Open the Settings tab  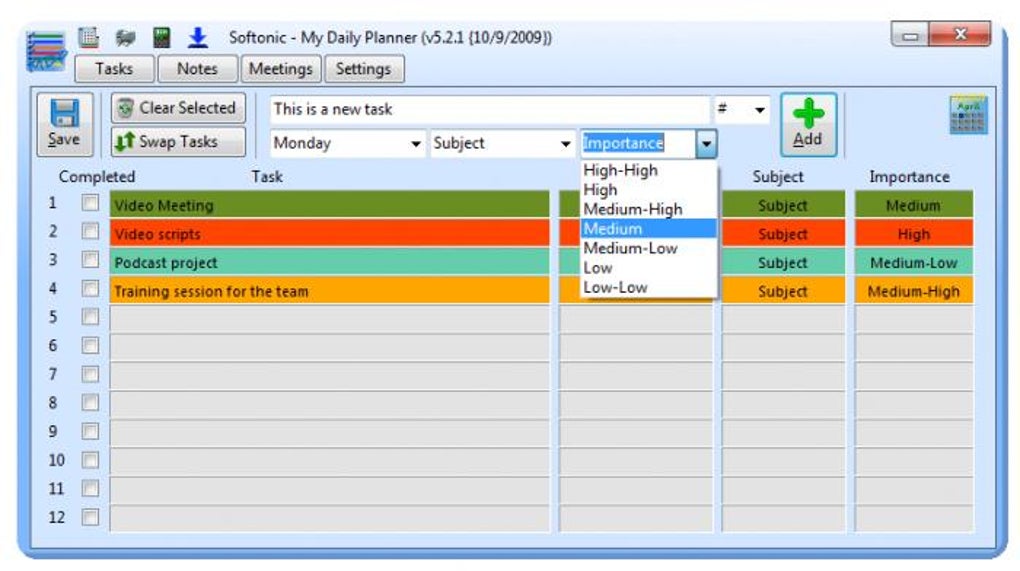pyautogui.click(x=364, y=69)
